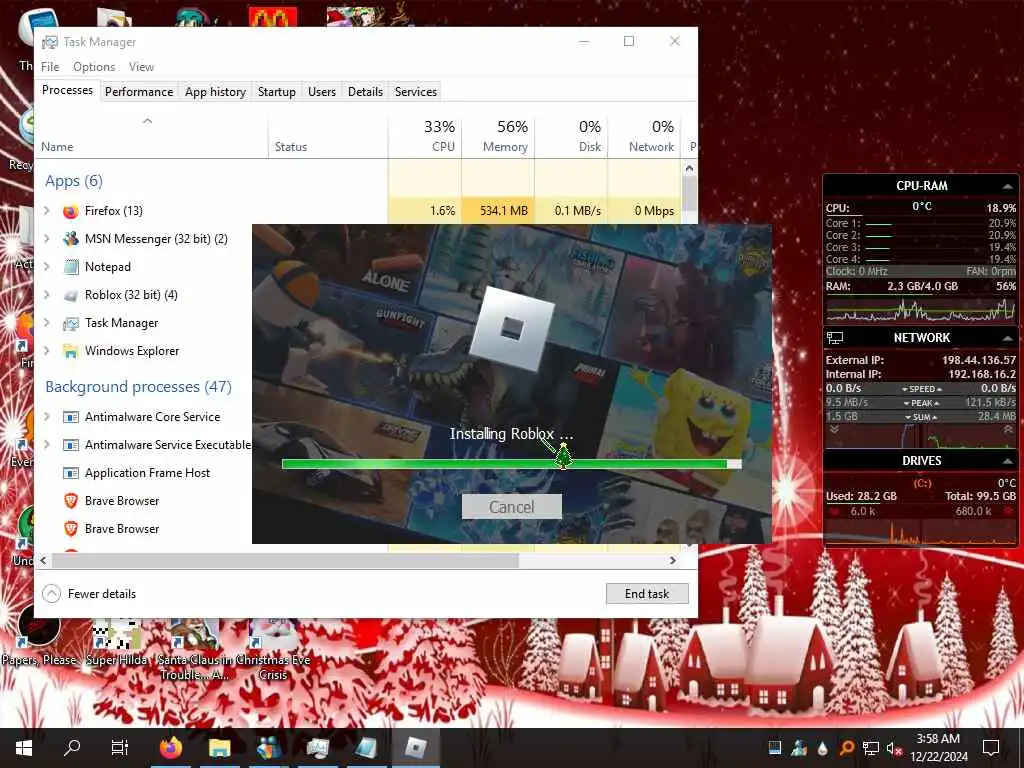Click the process list scroll-up arrow
This screenshot has width=1024, height=768.
tap(689, 168)
